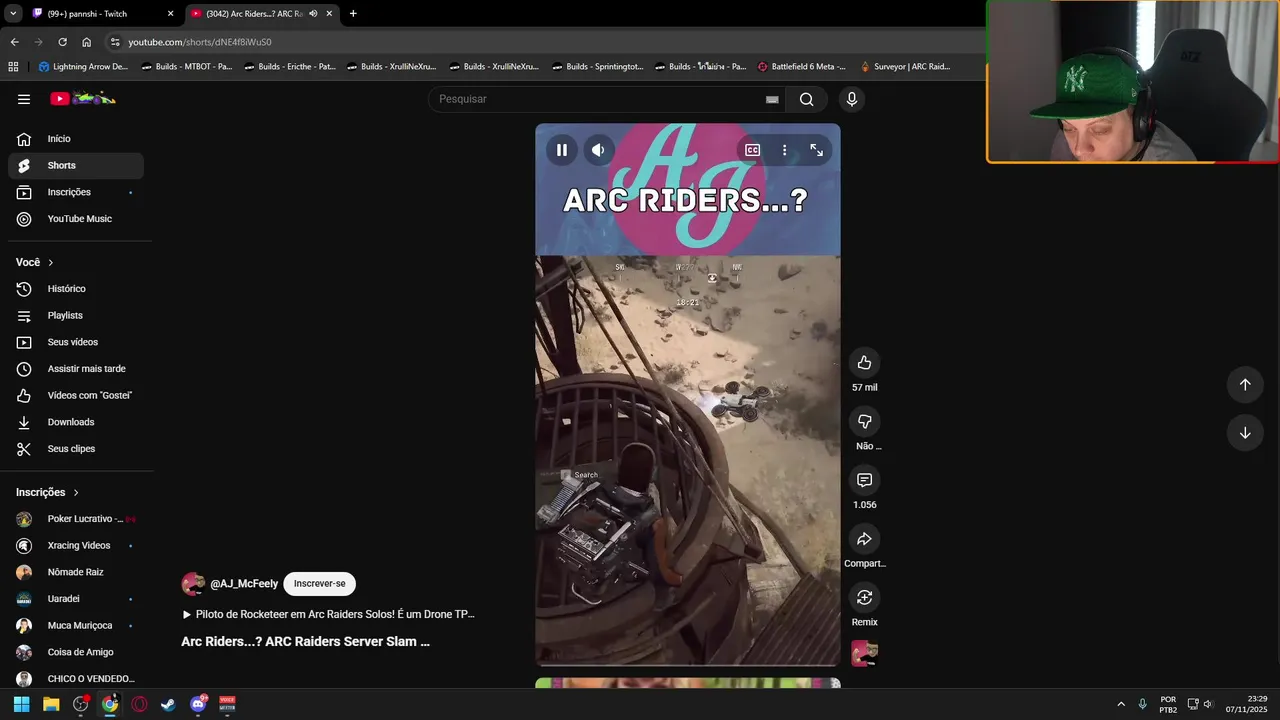Open the sound source thumbnail below Remix
Viewport: 1280px width, 720px height.
pos(865,653)
